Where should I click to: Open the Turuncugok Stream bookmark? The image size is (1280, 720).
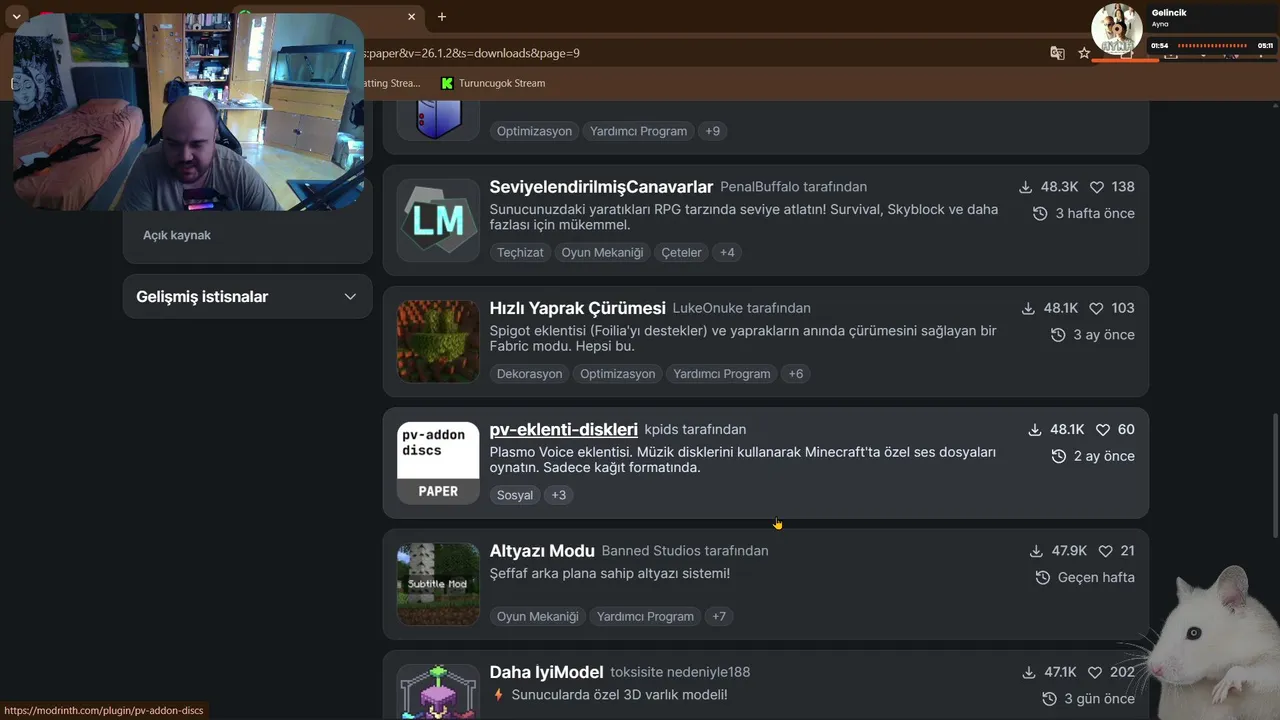pos(493,83)
